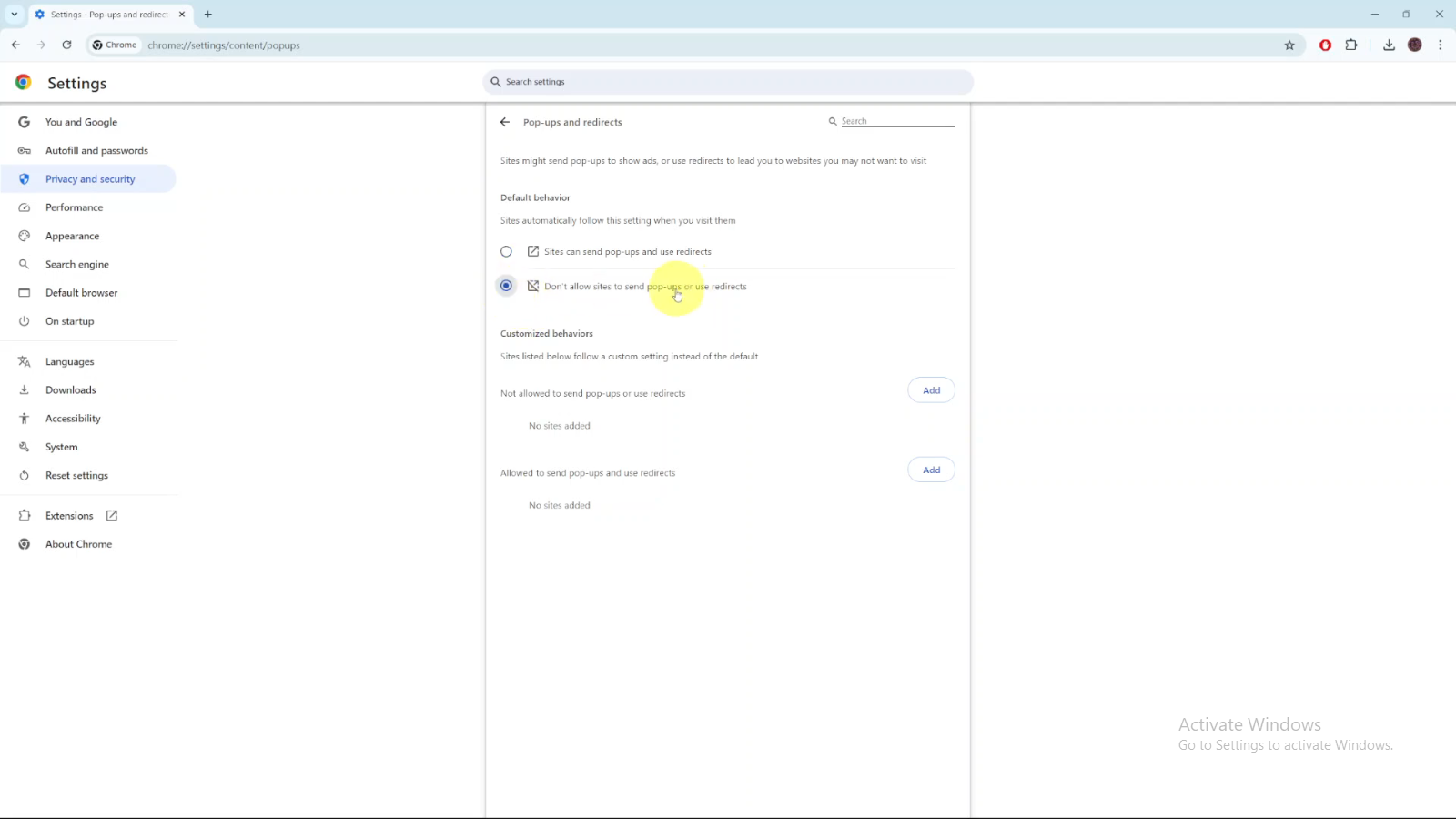Bookmark this page with the star icon
This screenshot has width=1456, height=819.
tap(1289, 45)
